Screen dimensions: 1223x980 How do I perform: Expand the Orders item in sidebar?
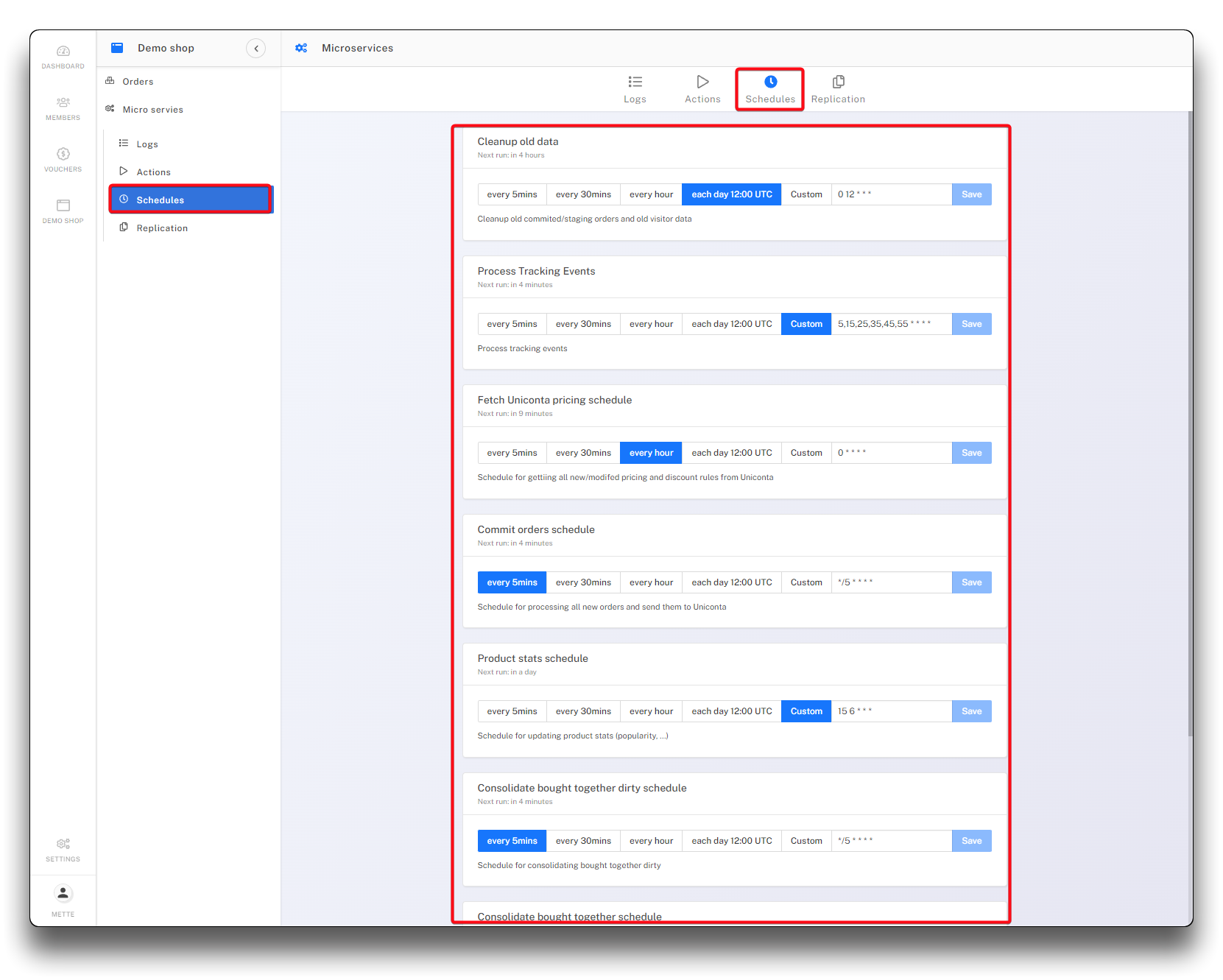point(138,82)
